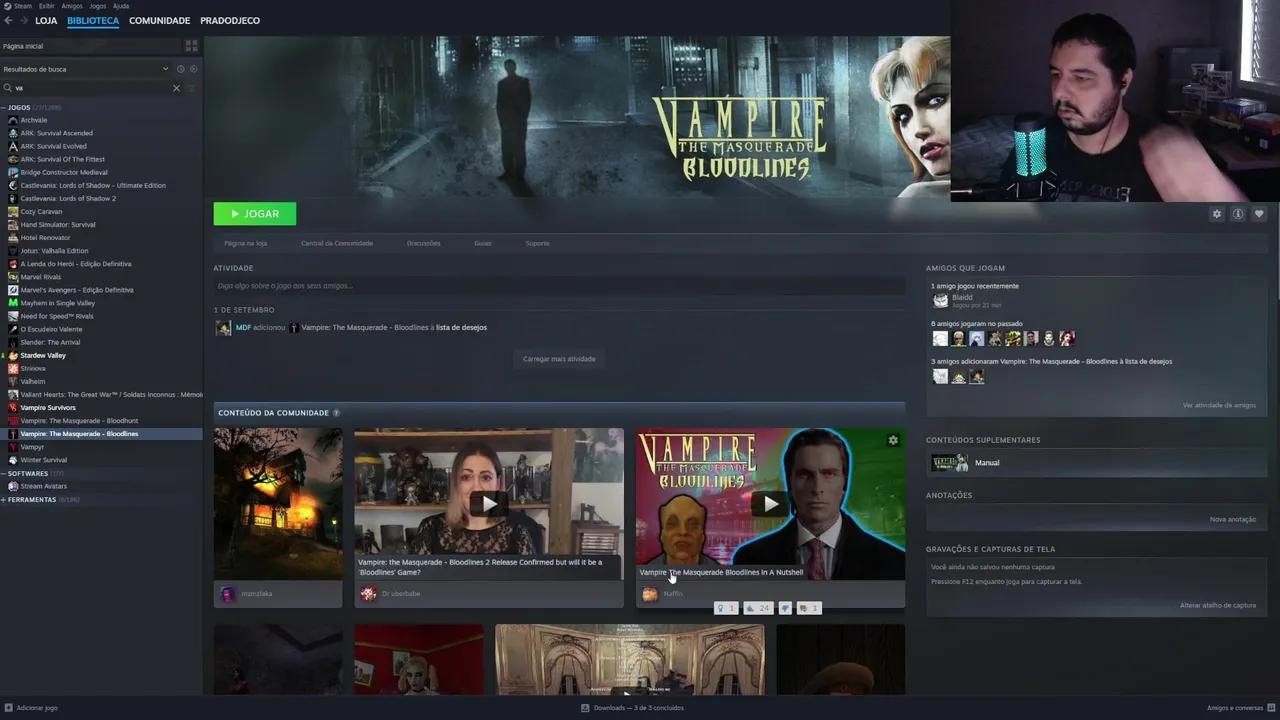This screenshot has height=720, width=1280.
Task: Clear the library search with X icon
Action: click(176, 88)
